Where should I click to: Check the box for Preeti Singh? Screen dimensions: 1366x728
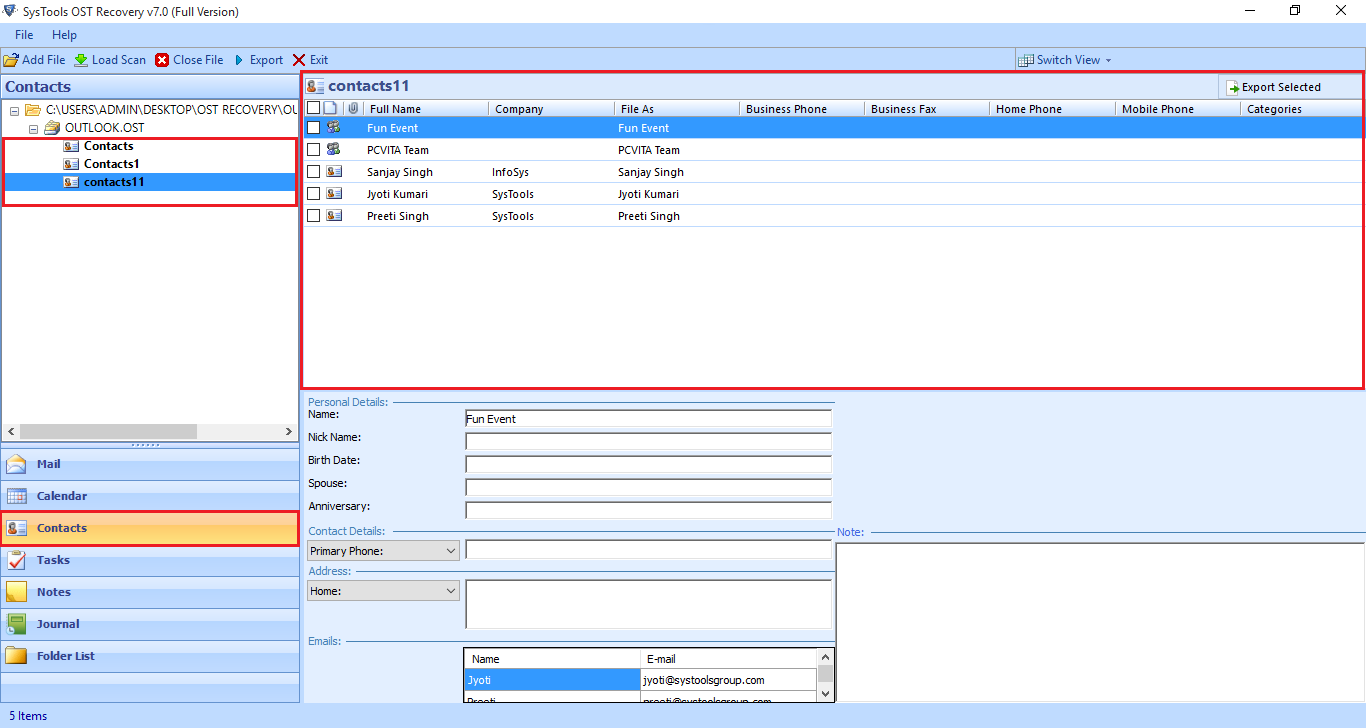pyautogui.click(x=313, y=216)
